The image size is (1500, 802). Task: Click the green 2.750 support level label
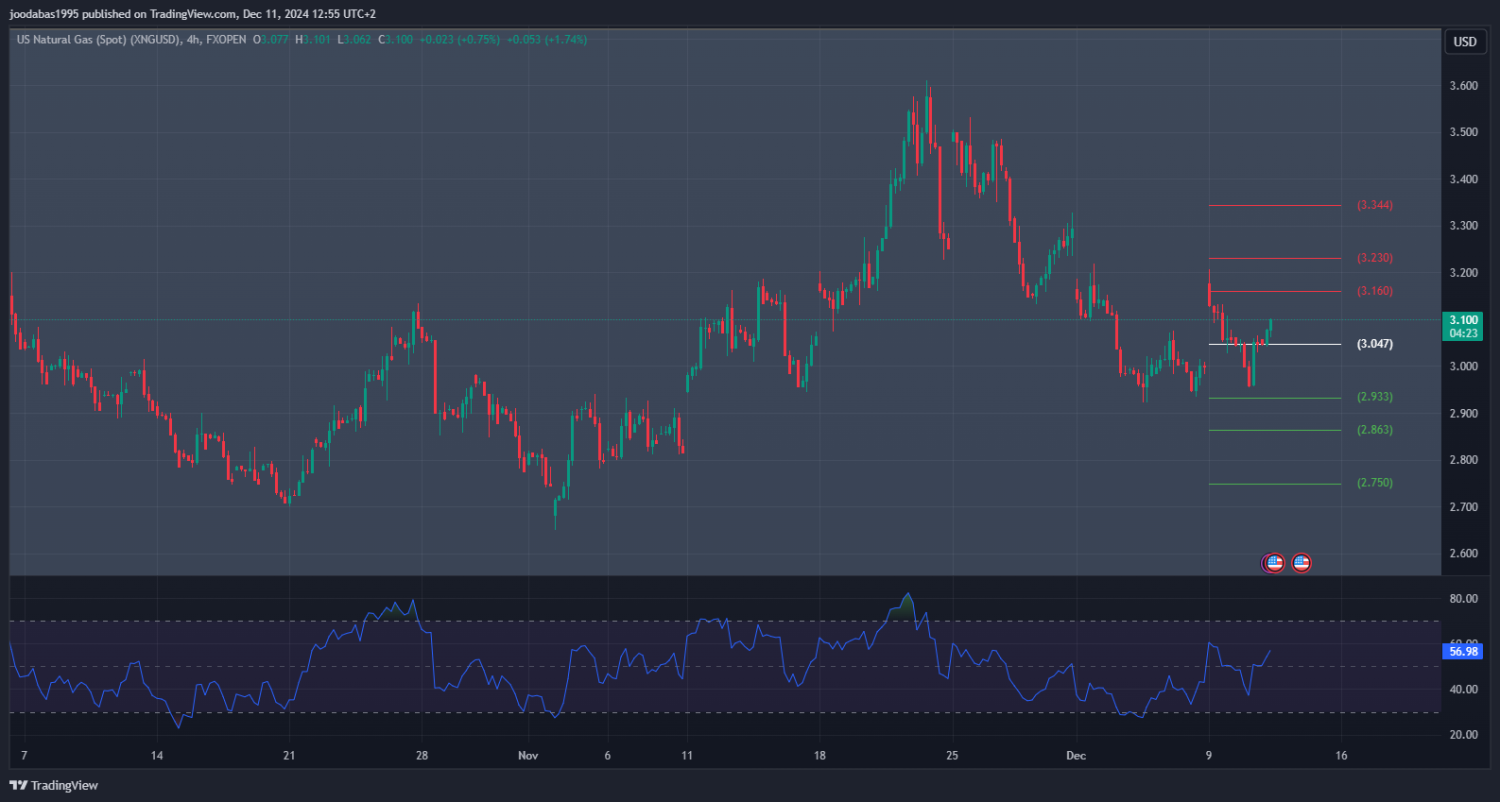pyautogui.click(x=1374, y=483)
